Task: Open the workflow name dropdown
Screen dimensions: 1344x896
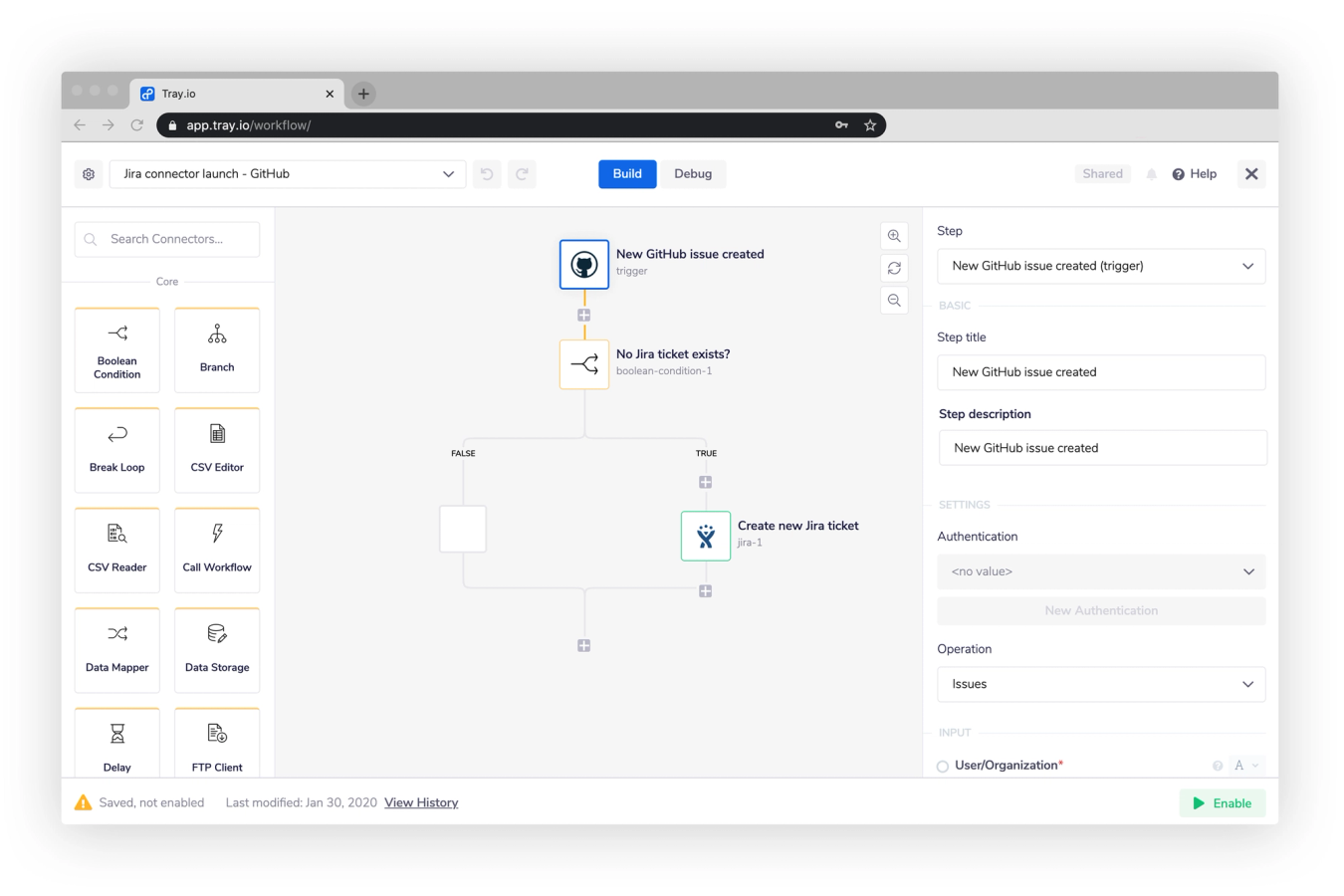Action: [x=288, y=174]
